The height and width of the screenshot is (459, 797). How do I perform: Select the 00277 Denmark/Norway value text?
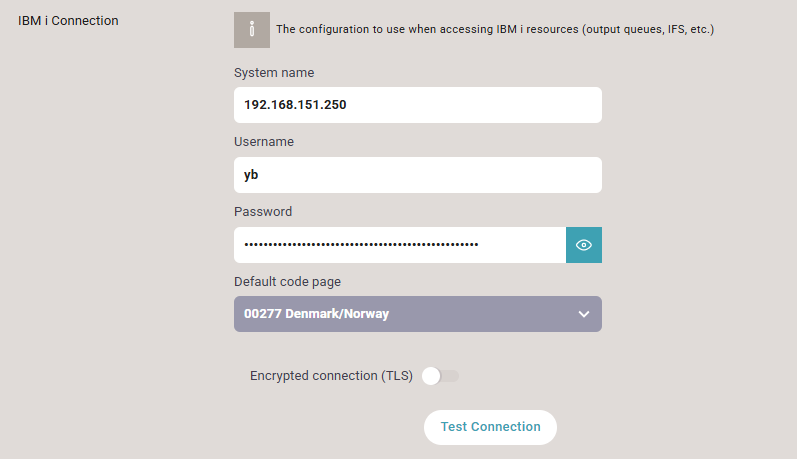(316, 314)
